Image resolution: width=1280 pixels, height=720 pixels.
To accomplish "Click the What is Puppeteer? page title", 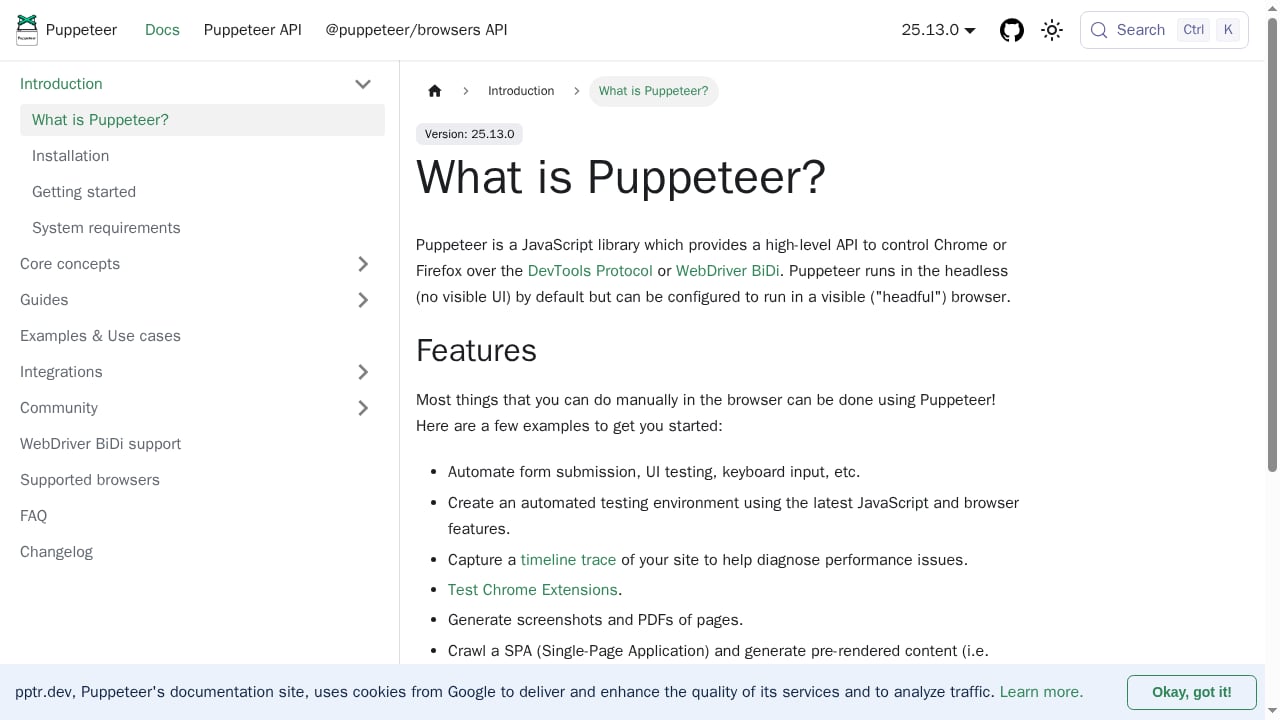I will point(621,177).
